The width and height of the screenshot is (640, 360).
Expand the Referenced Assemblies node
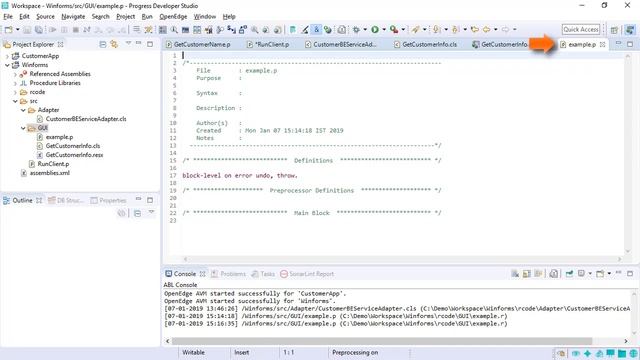click(x=16, y=74)
